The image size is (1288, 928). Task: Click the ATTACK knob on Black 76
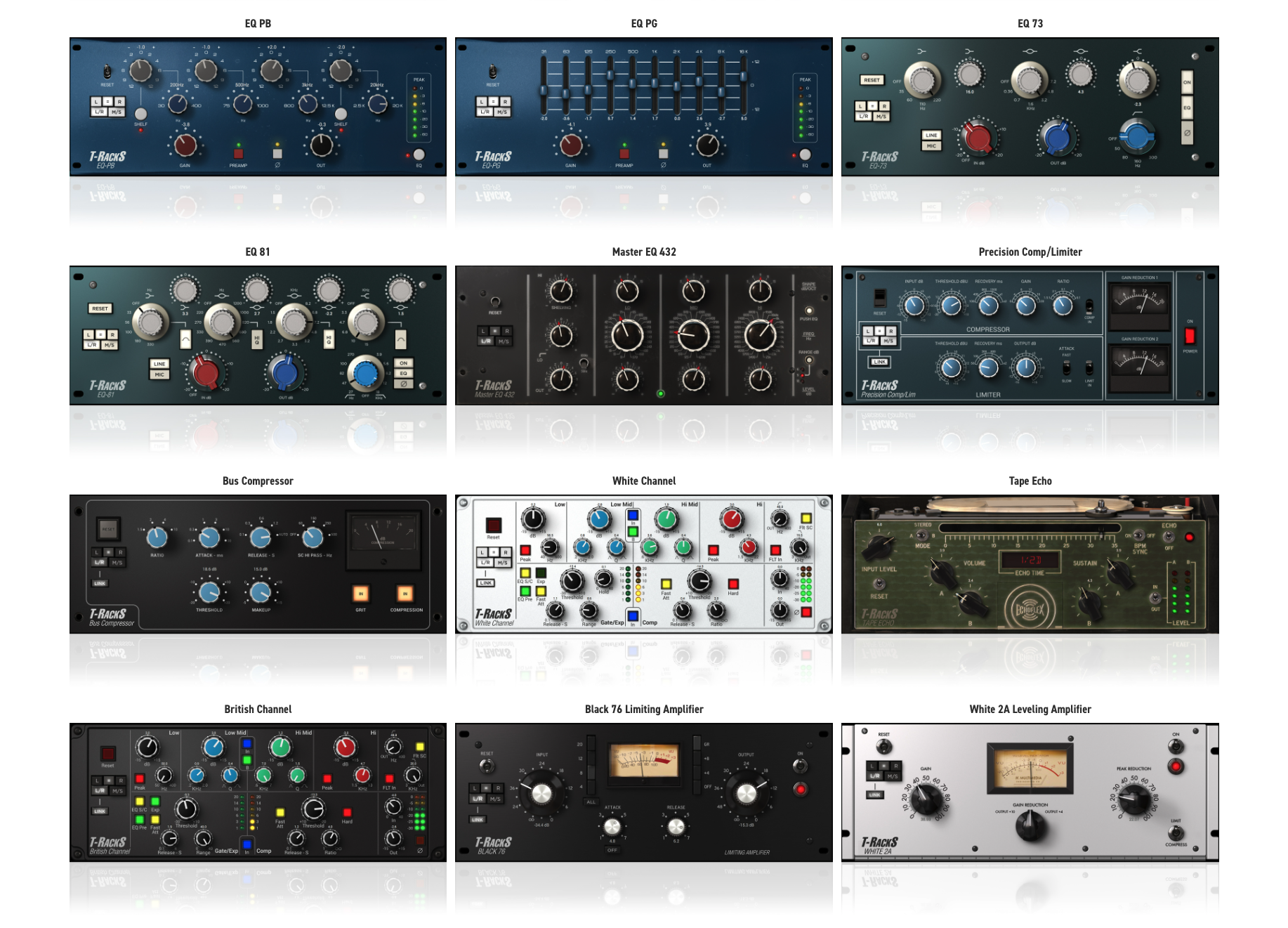pos(612,826)
